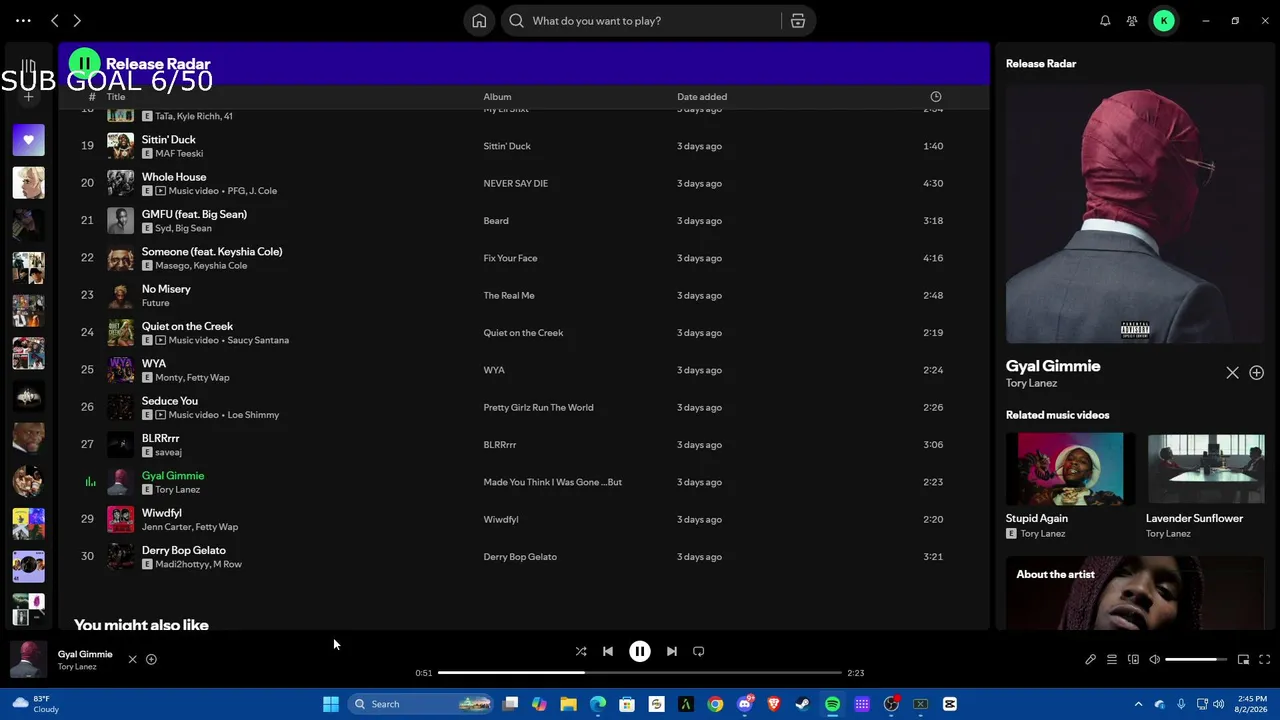The image size is (1280, 720).
Task: Adjust the Spotify volume slider
Action: tap(1196, 660)
